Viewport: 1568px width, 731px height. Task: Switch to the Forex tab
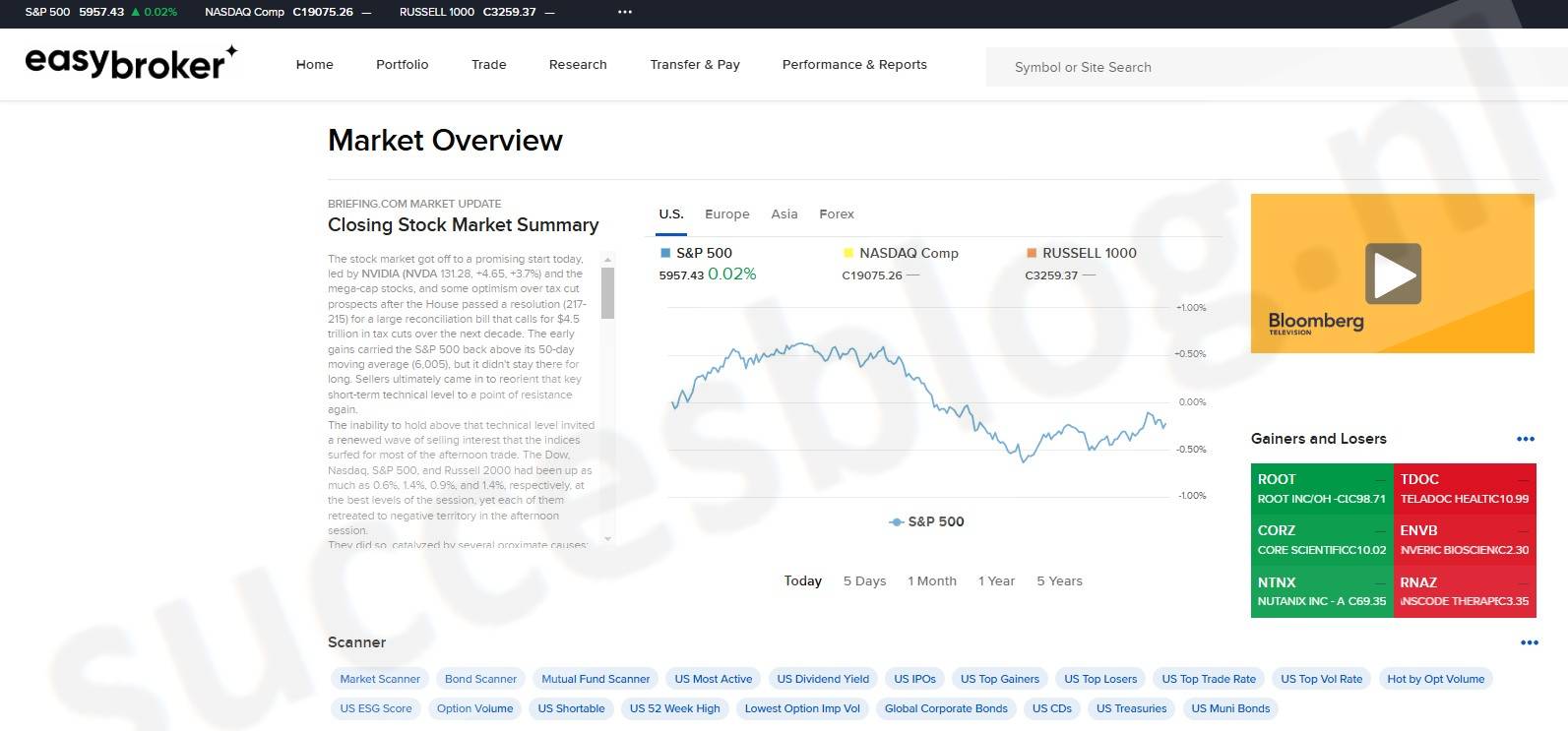point(836,213)
